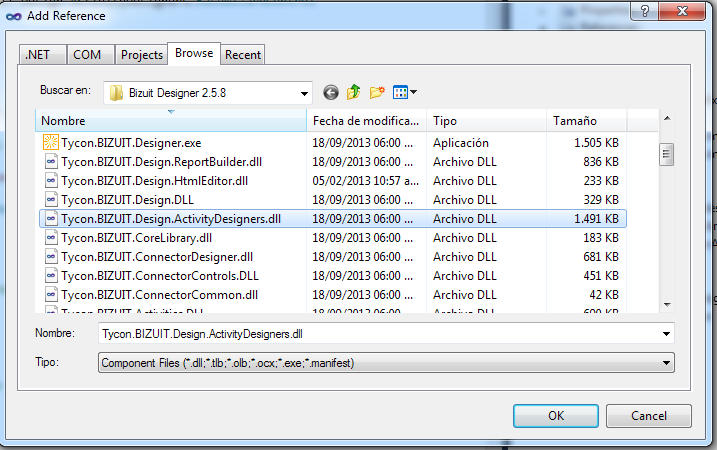Select file Tycon.BIZUIT.Design.HtmlEditor.dll
Screen dimensions: 717x450
pos(155,181)
